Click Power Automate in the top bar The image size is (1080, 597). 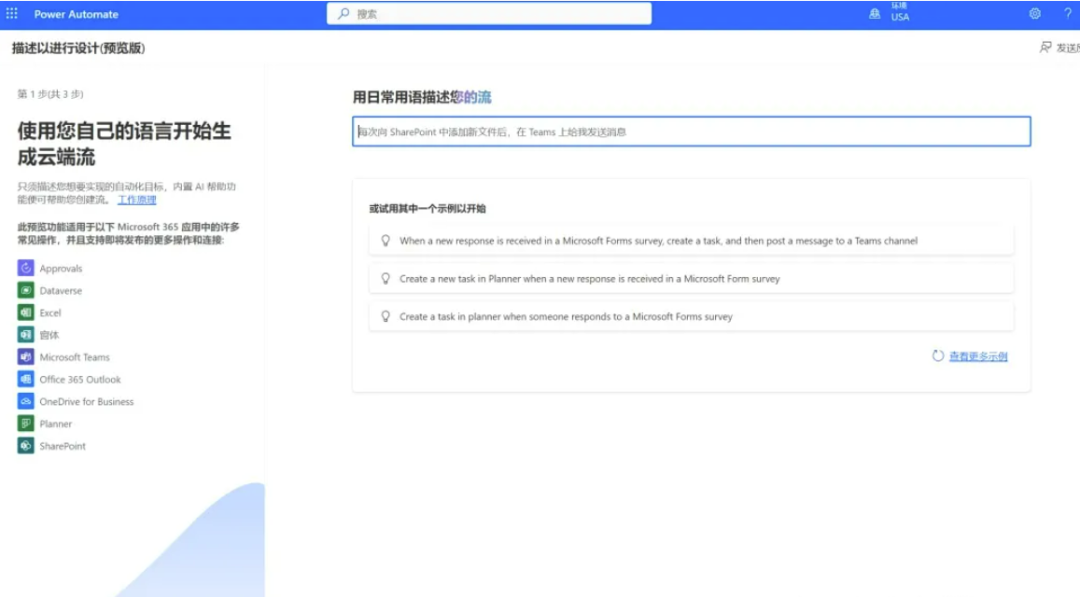76,13
